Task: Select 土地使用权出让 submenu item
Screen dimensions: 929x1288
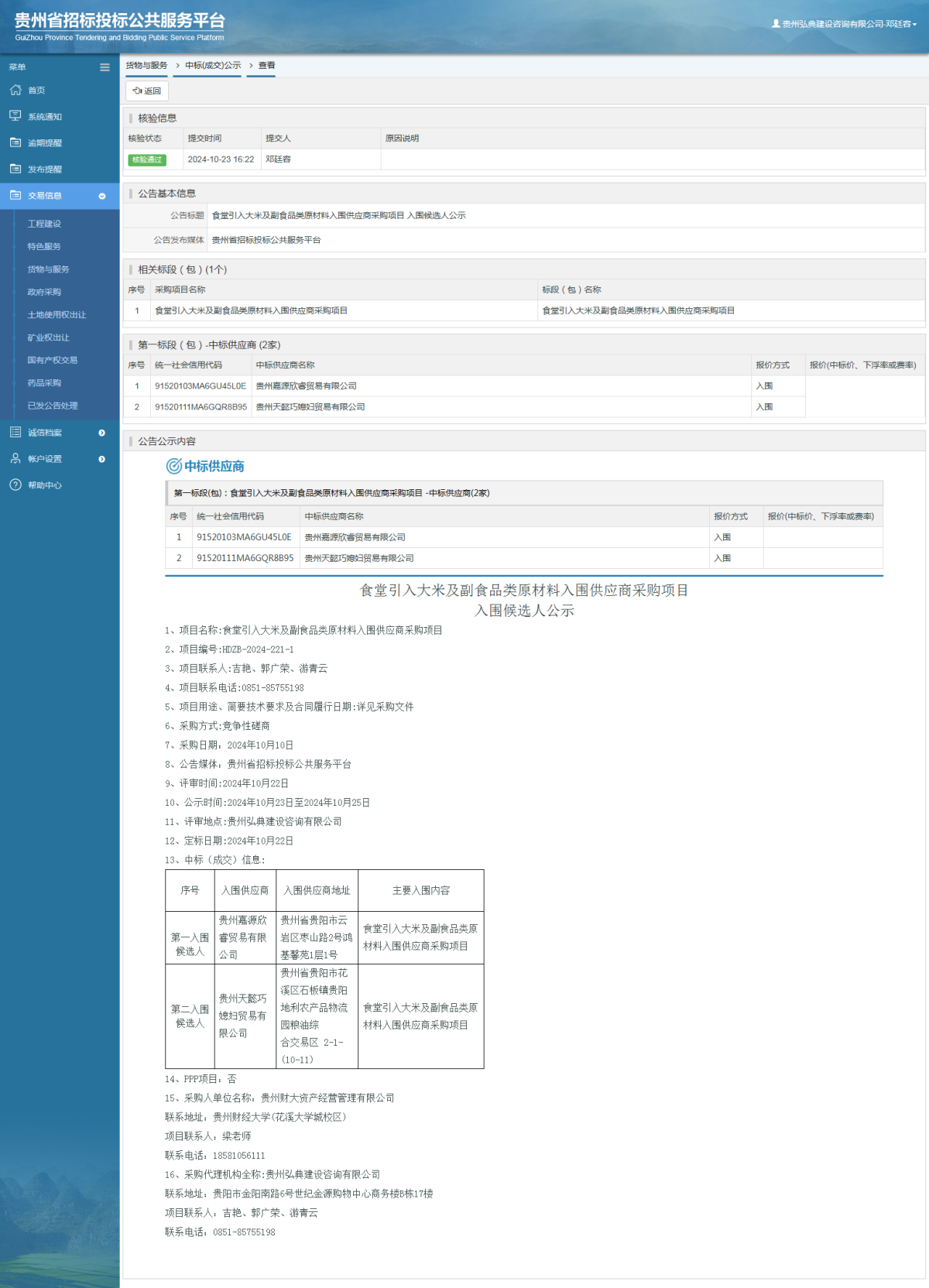Action: 57,315
